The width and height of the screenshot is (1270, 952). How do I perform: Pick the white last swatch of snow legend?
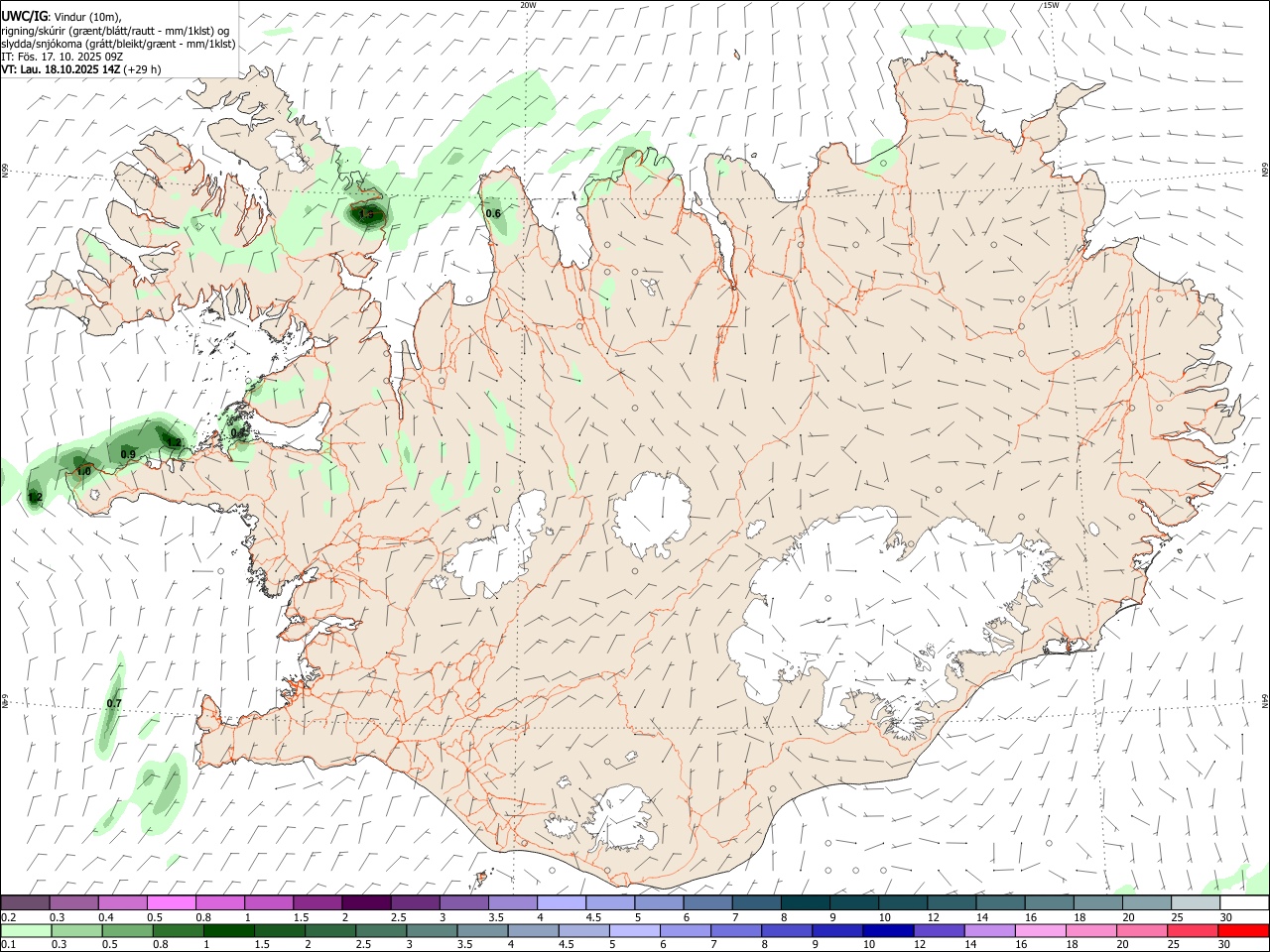(x=1244, y=902)
